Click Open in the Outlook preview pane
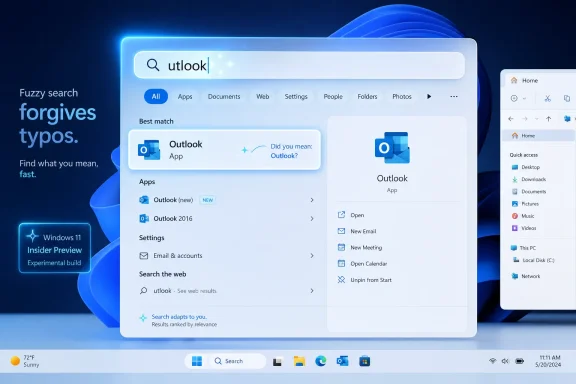Viewport: 576px width, 384px height. tap(351, 215)
